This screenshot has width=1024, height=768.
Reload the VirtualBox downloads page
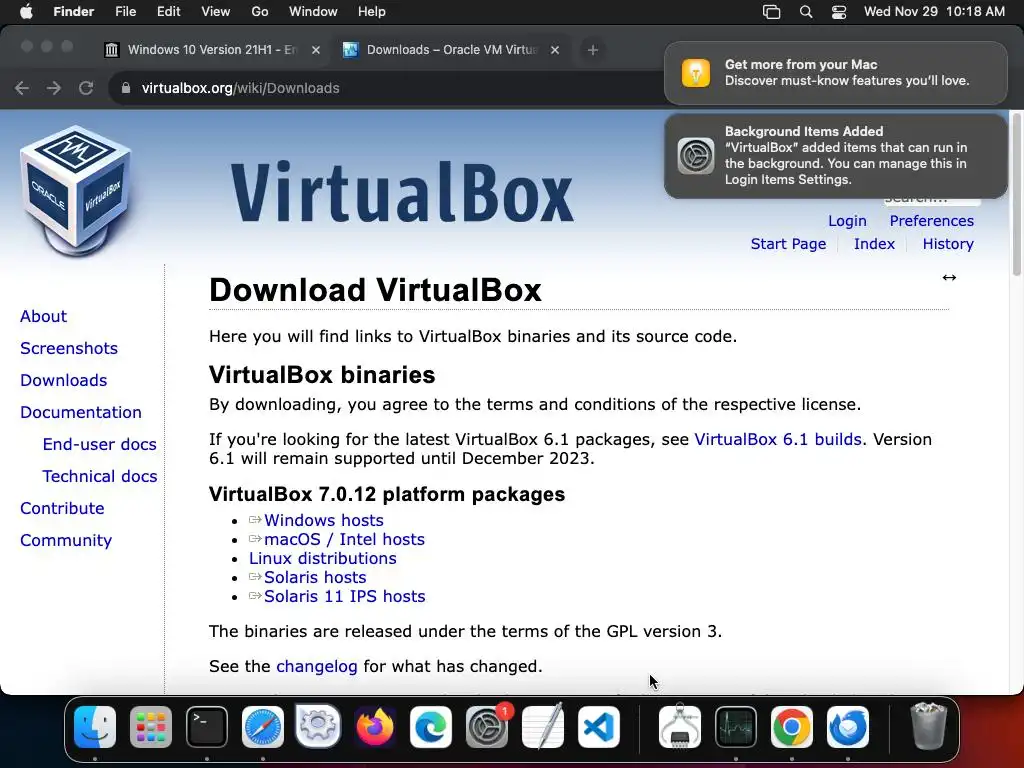86,88
